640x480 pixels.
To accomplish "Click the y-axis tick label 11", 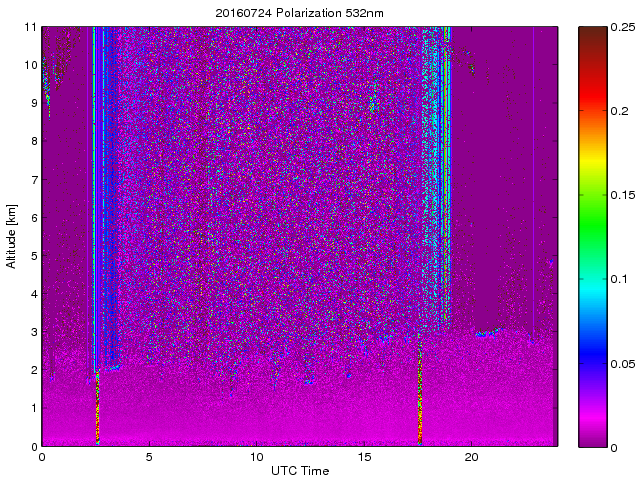I will [30, 27].
